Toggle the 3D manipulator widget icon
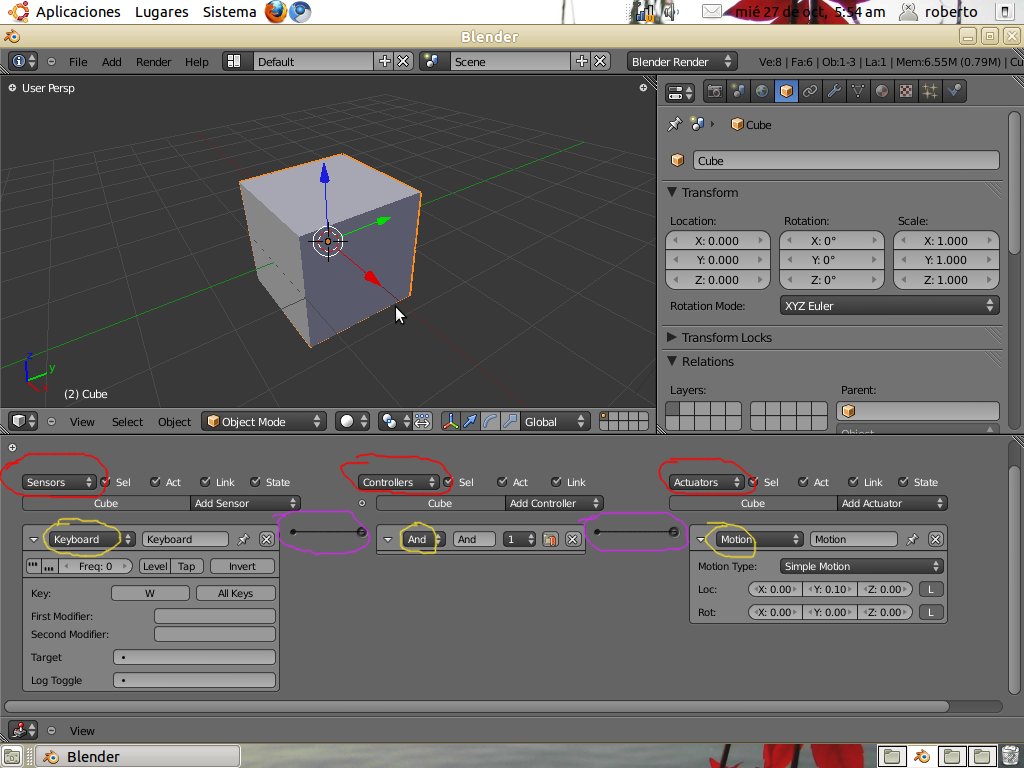 (451, 421)
